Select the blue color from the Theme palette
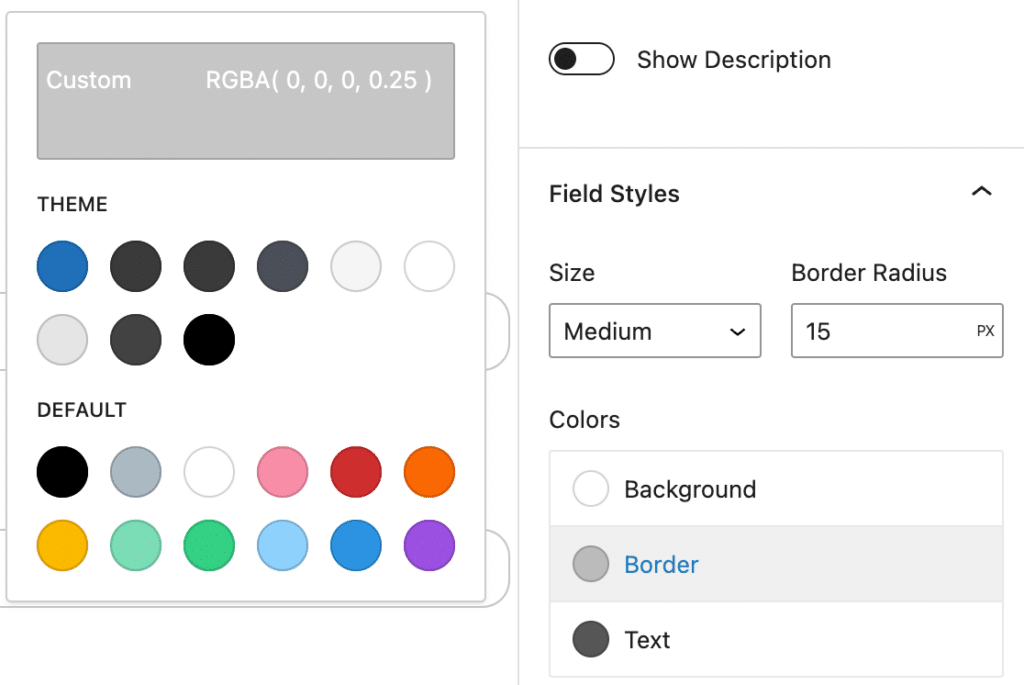The height and width of the screenshot is (685, 1024). (62, 266)
